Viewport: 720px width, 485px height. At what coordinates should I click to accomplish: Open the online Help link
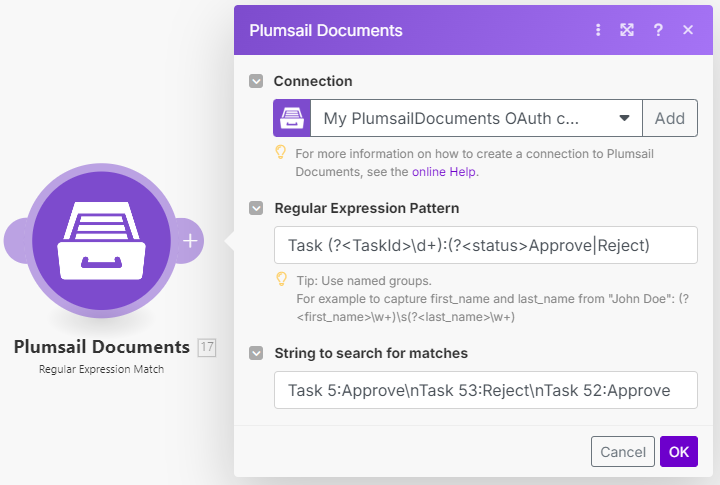(444, 172)
